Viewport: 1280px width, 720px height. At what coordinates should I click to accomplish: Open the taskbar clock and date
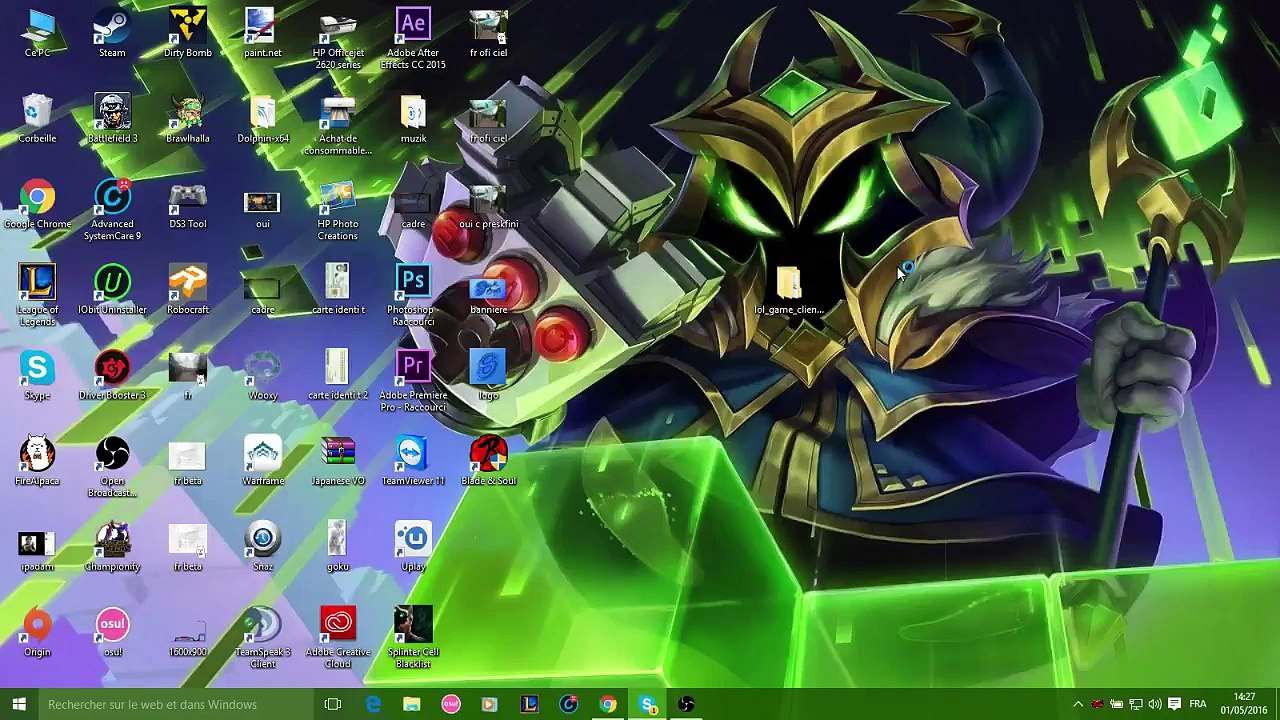pyautogui.click(x=1244, y=704)
